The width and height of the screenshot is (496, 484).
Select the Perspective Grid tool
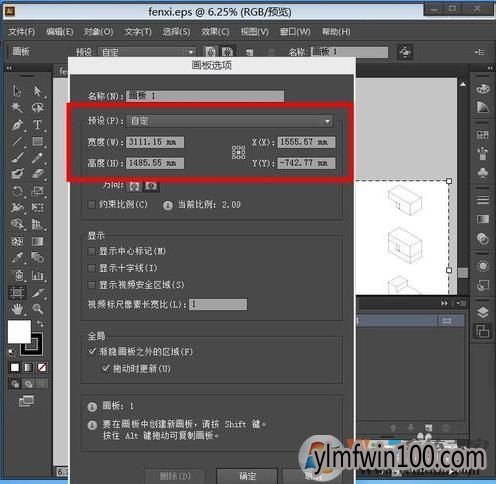[37, 224]
